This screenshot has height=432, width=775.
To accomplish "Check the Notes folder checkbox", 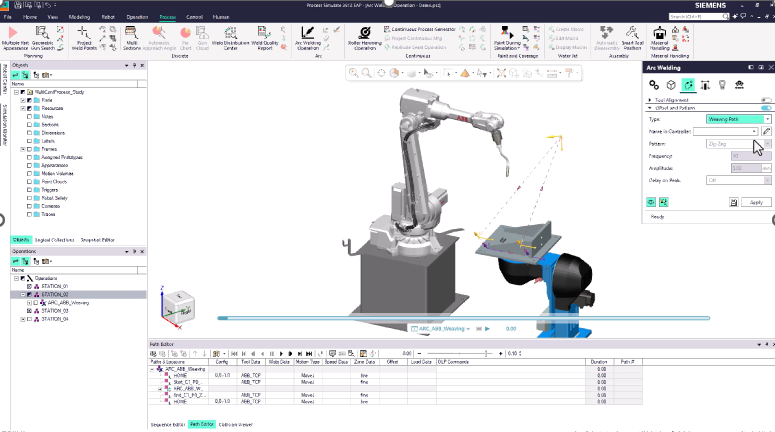I will click(29, 117).
